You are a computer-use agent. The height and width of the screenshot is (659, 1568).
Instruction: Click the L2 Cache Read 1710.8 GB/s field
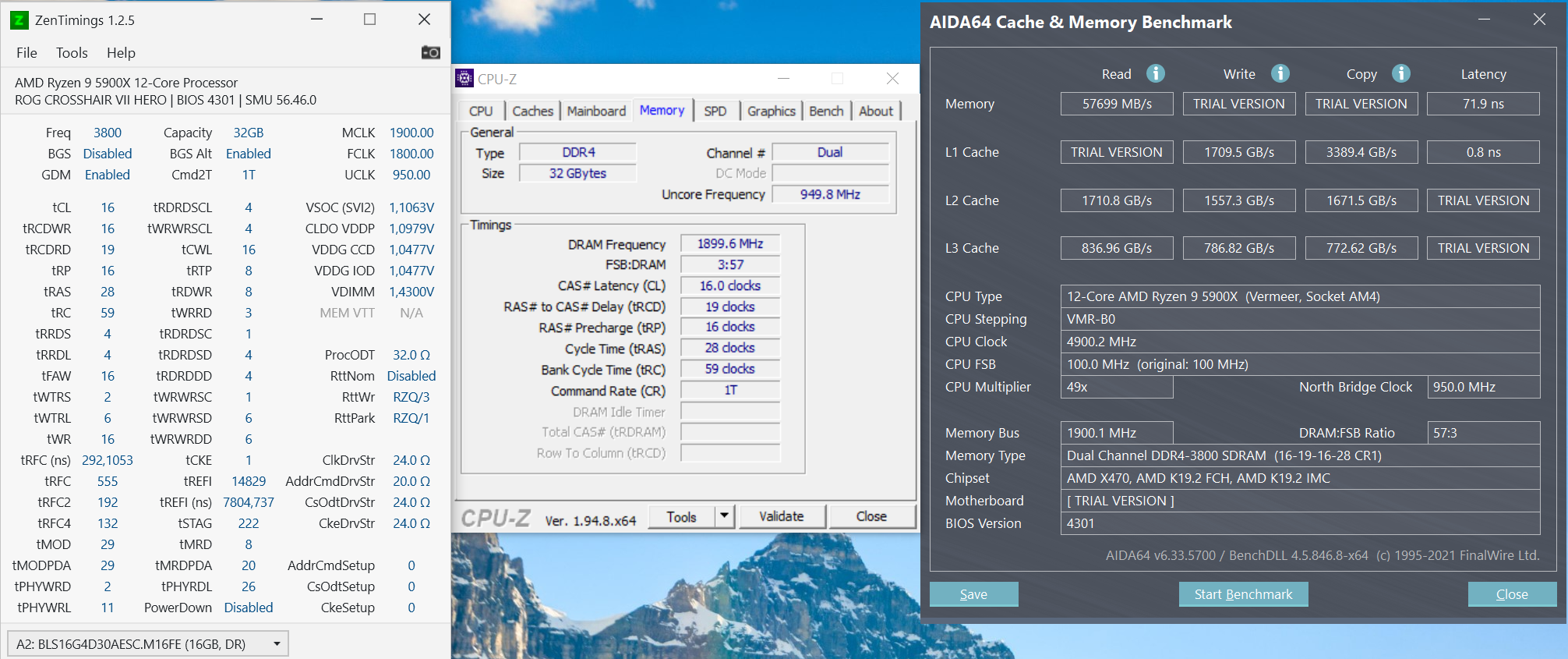pyautogui.click(x=1117, y=200)
